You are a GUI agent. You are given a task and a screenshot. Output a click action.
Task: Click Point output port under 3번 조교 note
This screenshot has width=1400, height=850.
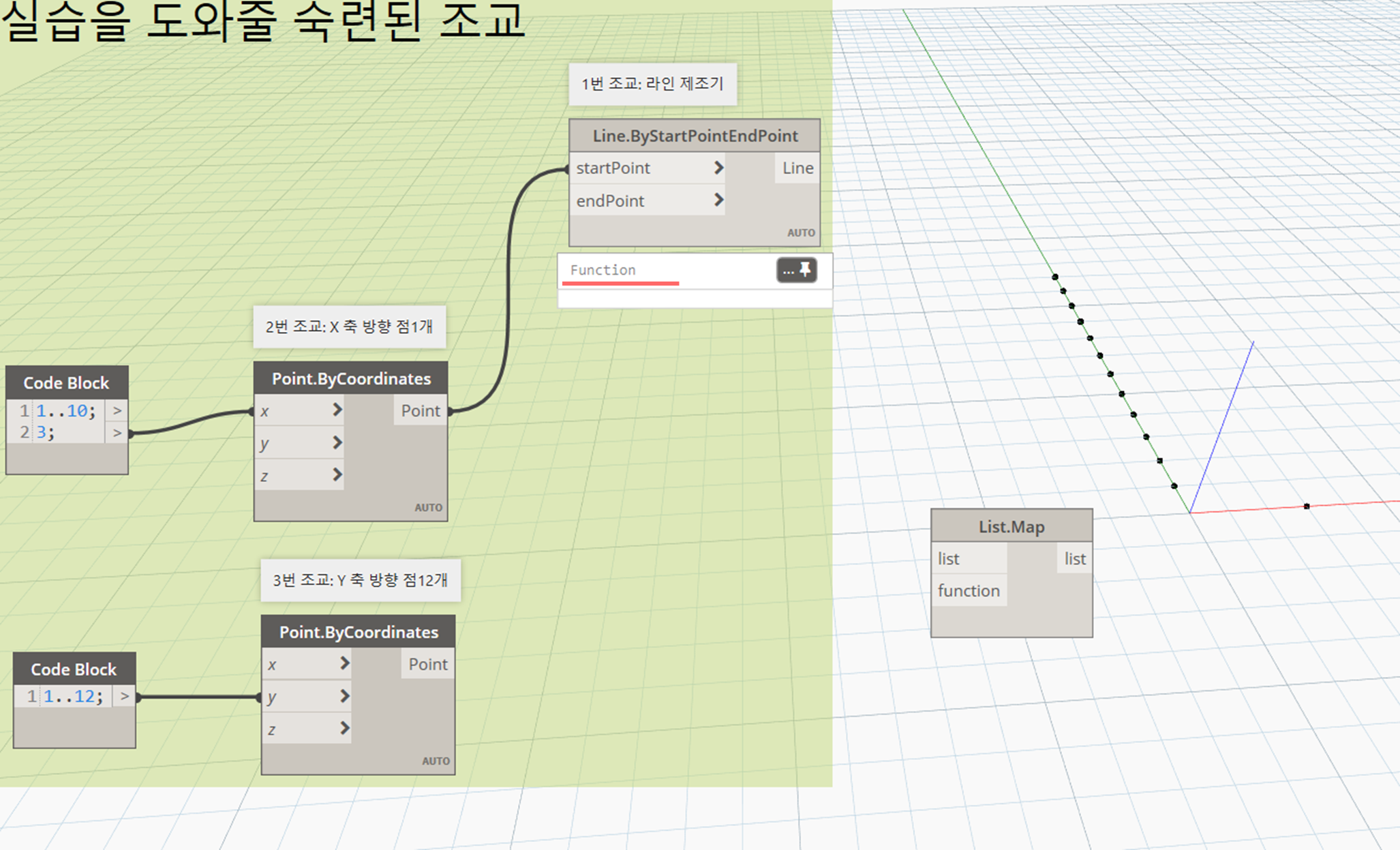428,664
